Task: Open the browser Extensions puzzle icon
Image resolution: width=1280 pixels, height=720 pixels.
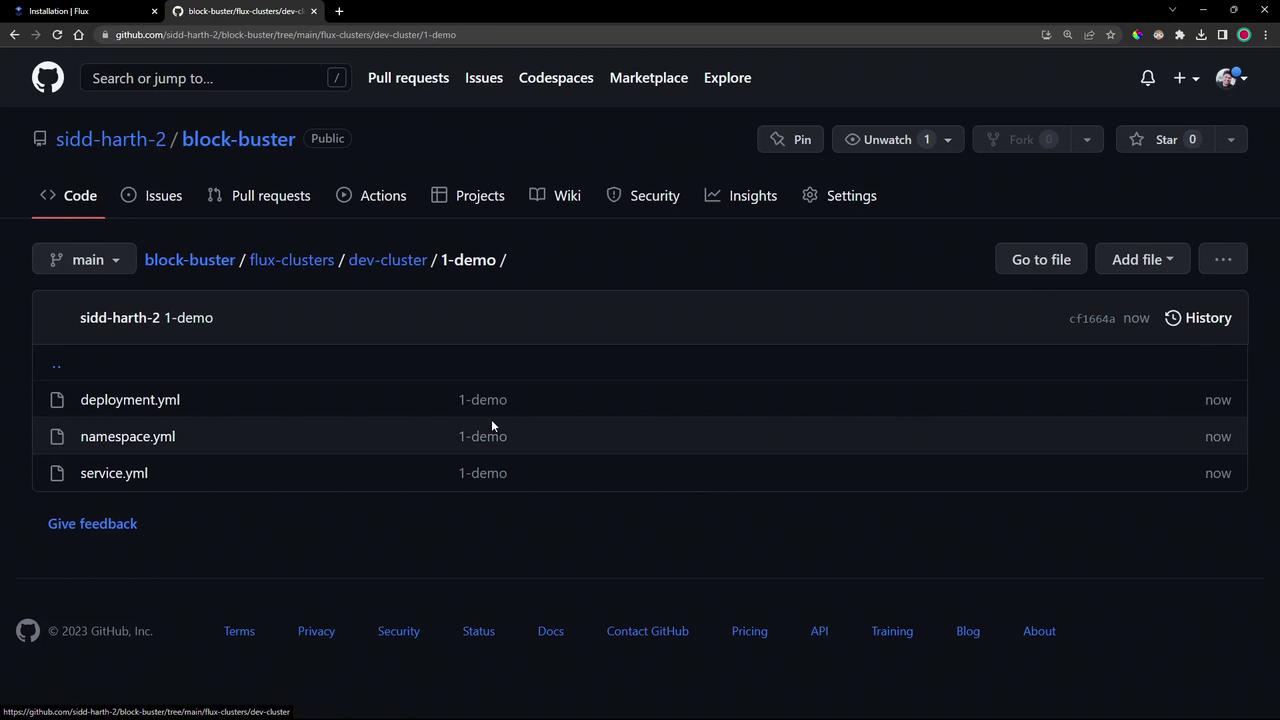Action: tap(1180, 35)
